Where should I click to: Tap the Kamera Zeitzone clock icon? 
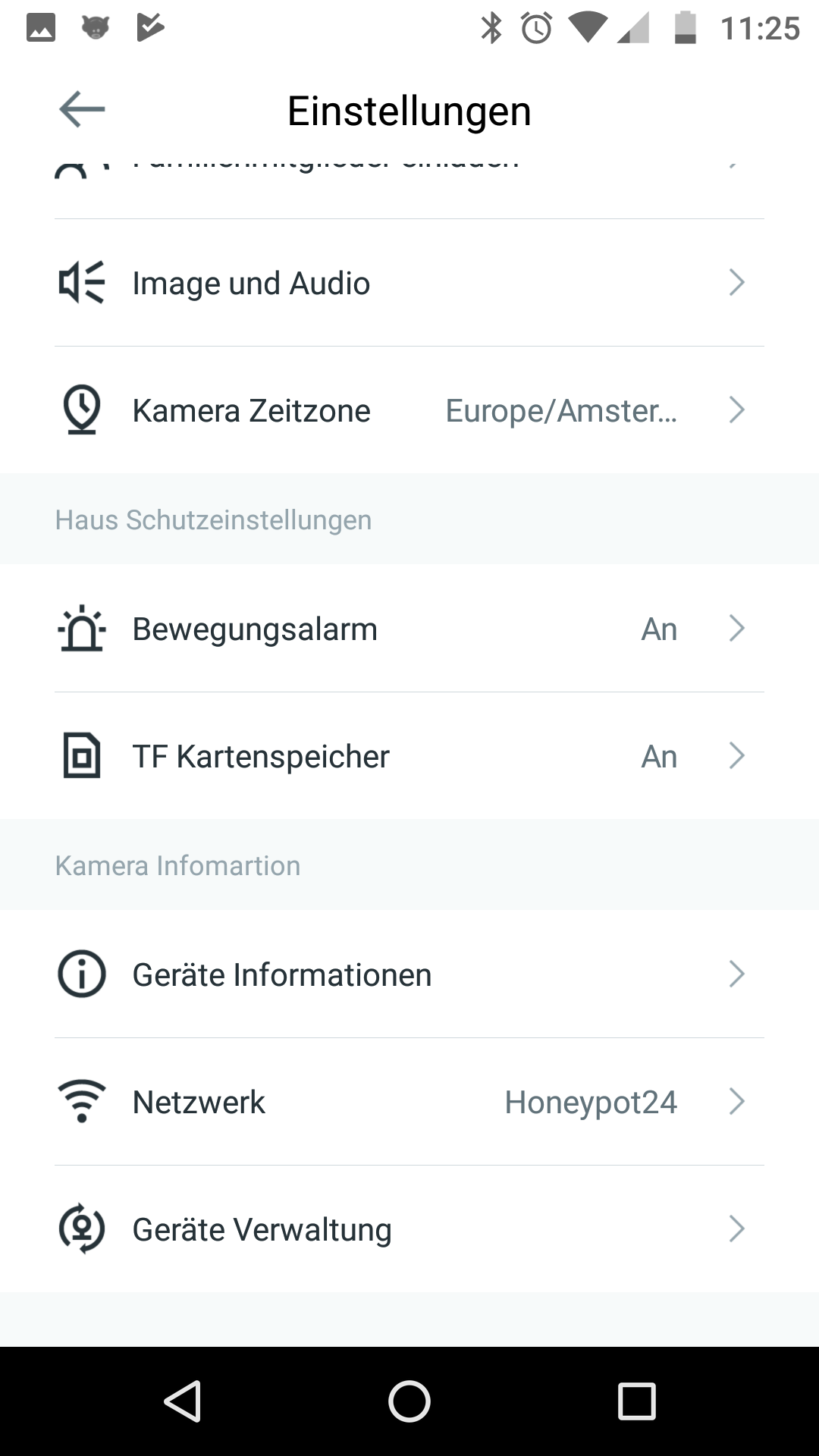(82, 410)
